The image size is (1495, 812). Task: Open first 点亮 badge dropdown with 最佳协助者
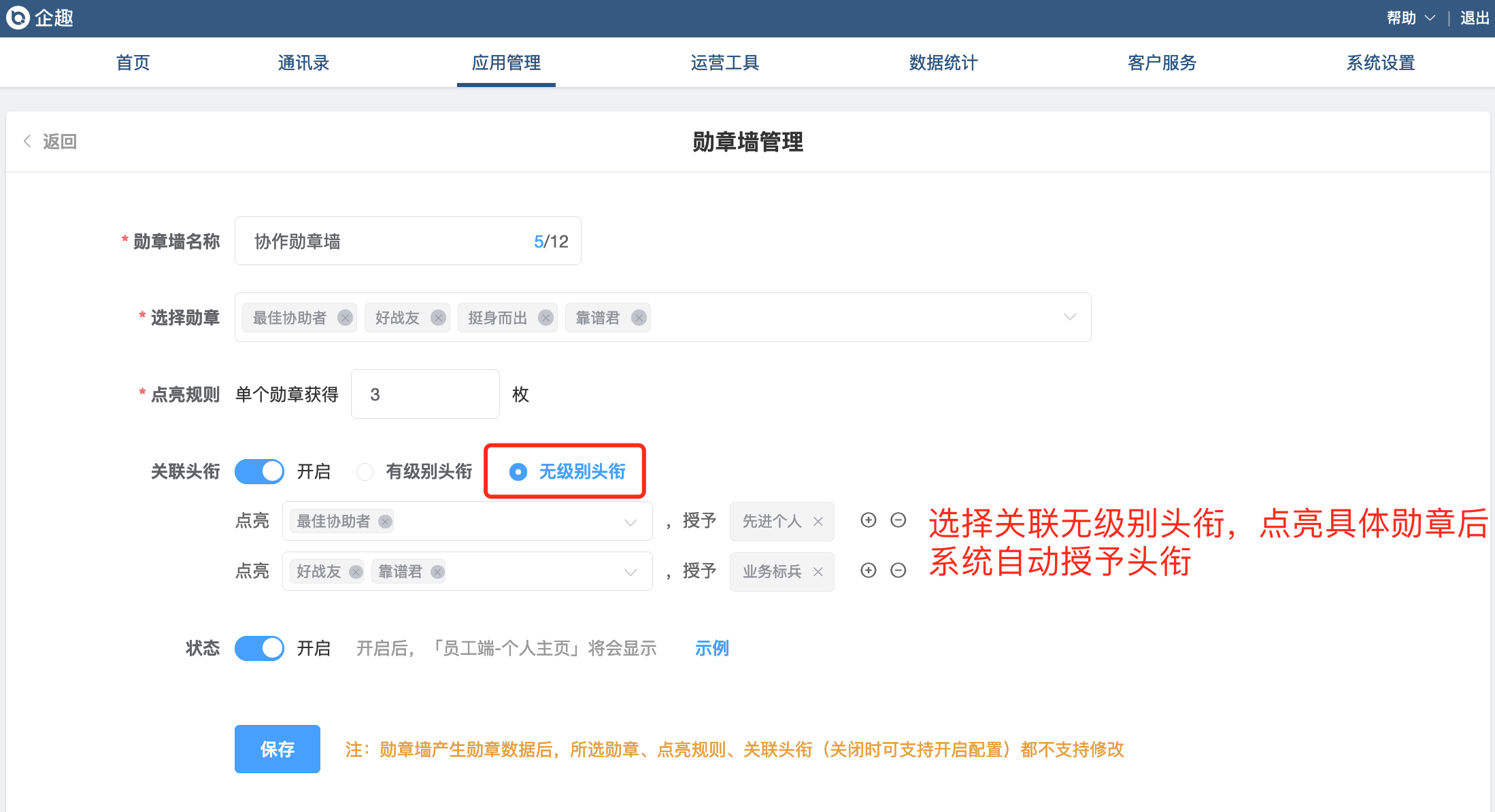(x=631, y=522)
